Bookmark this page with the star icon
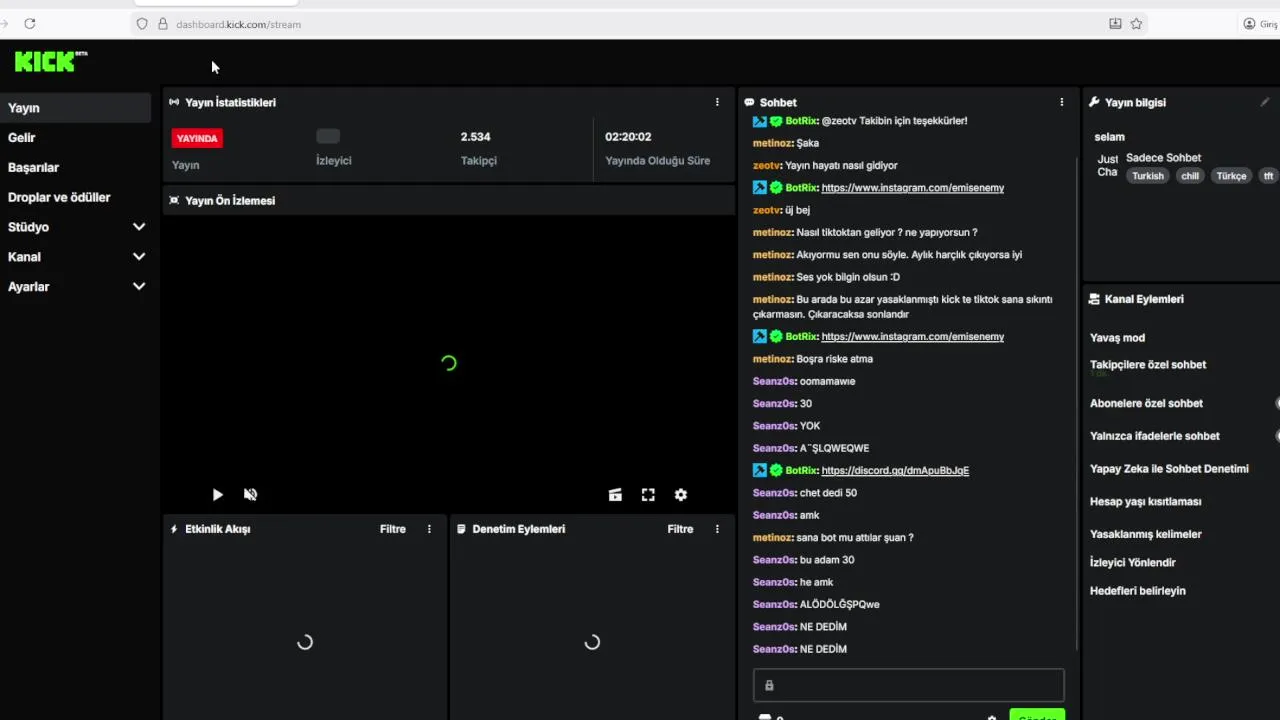This screenshot has width=1280, height=720. tap(1136, 23)
